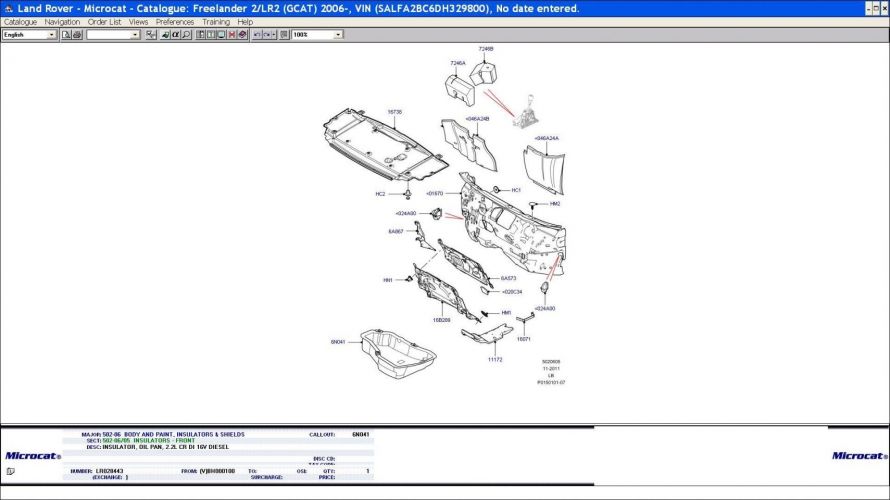Click the toolbar icon right of the magnifier
This screenshot has width=890, height=500.
(x=200, y=35)
